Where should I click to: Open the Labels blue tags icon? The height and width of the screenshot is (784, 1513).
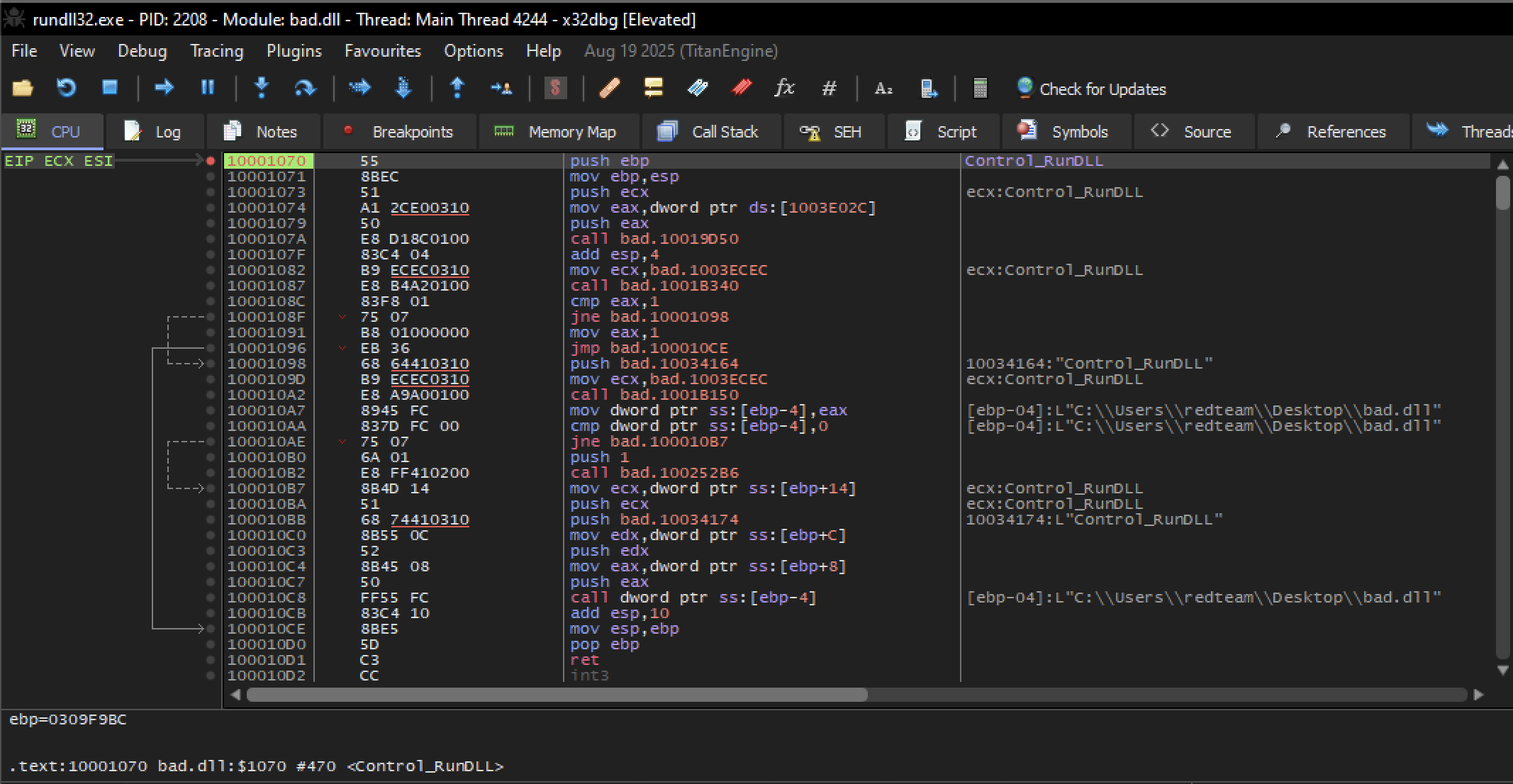[698, 88]
